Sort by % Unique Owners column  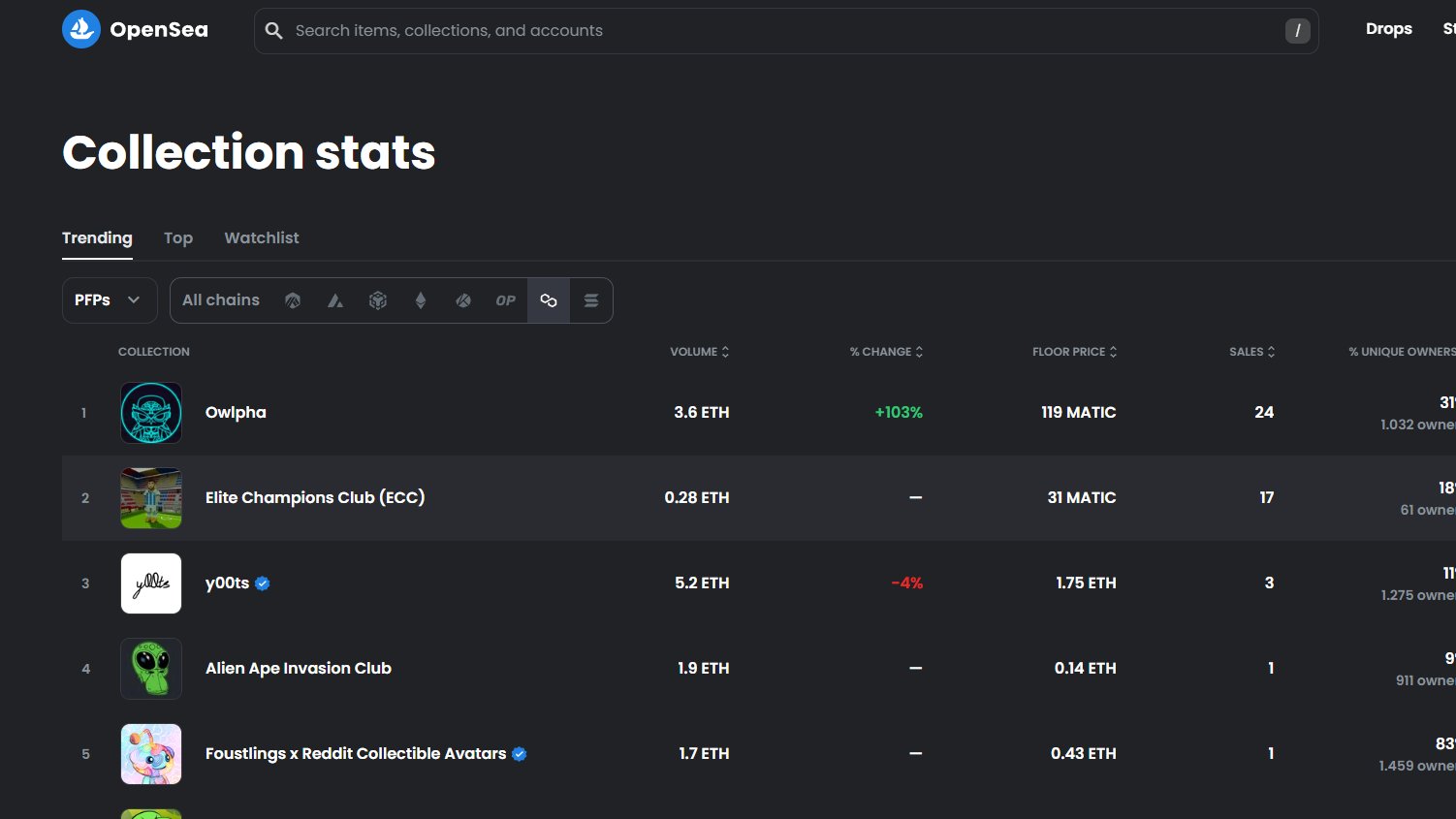[x=1402, y=352]
